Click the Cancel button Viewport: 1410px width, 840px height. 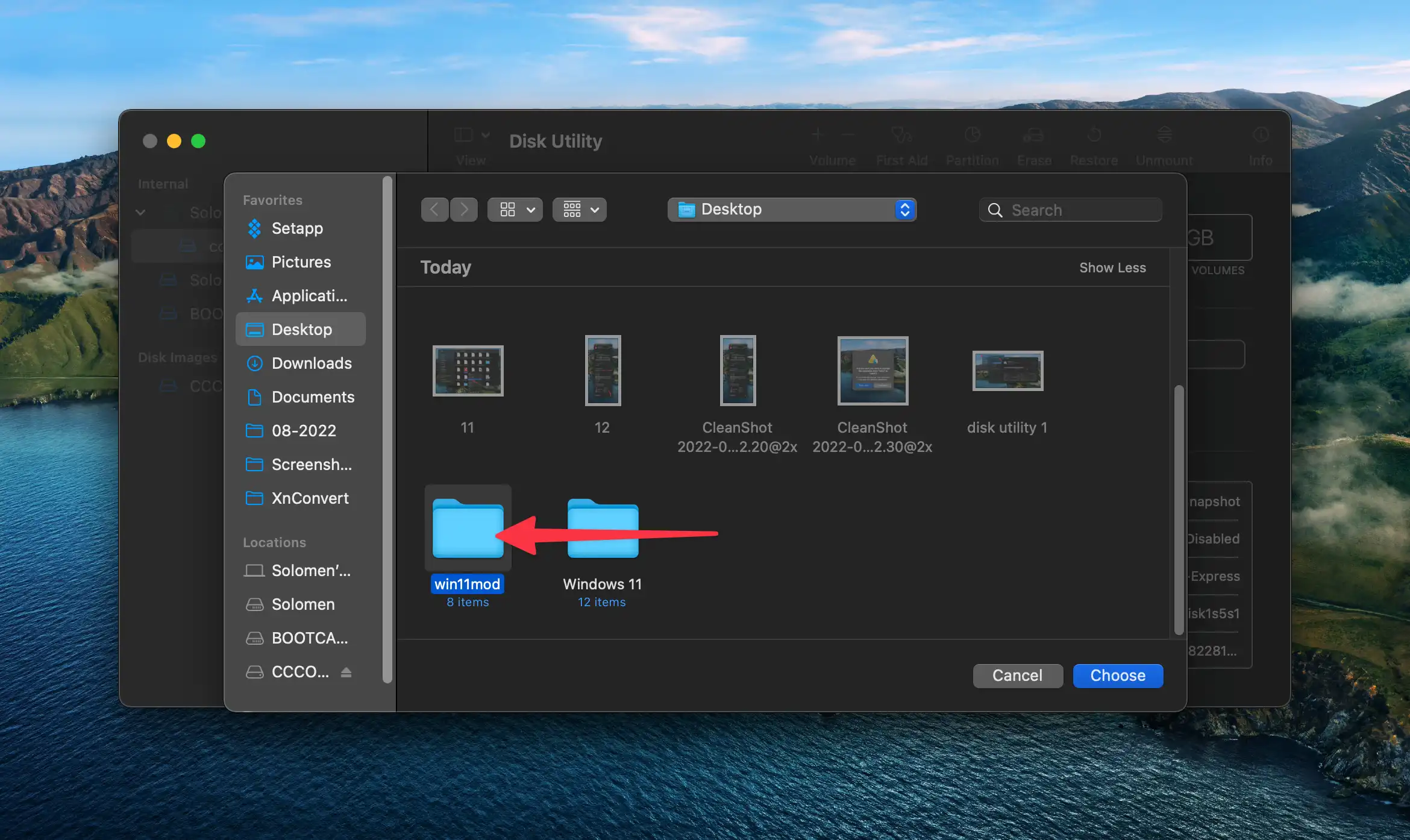pyautogui.click(x=1018, y=675)
